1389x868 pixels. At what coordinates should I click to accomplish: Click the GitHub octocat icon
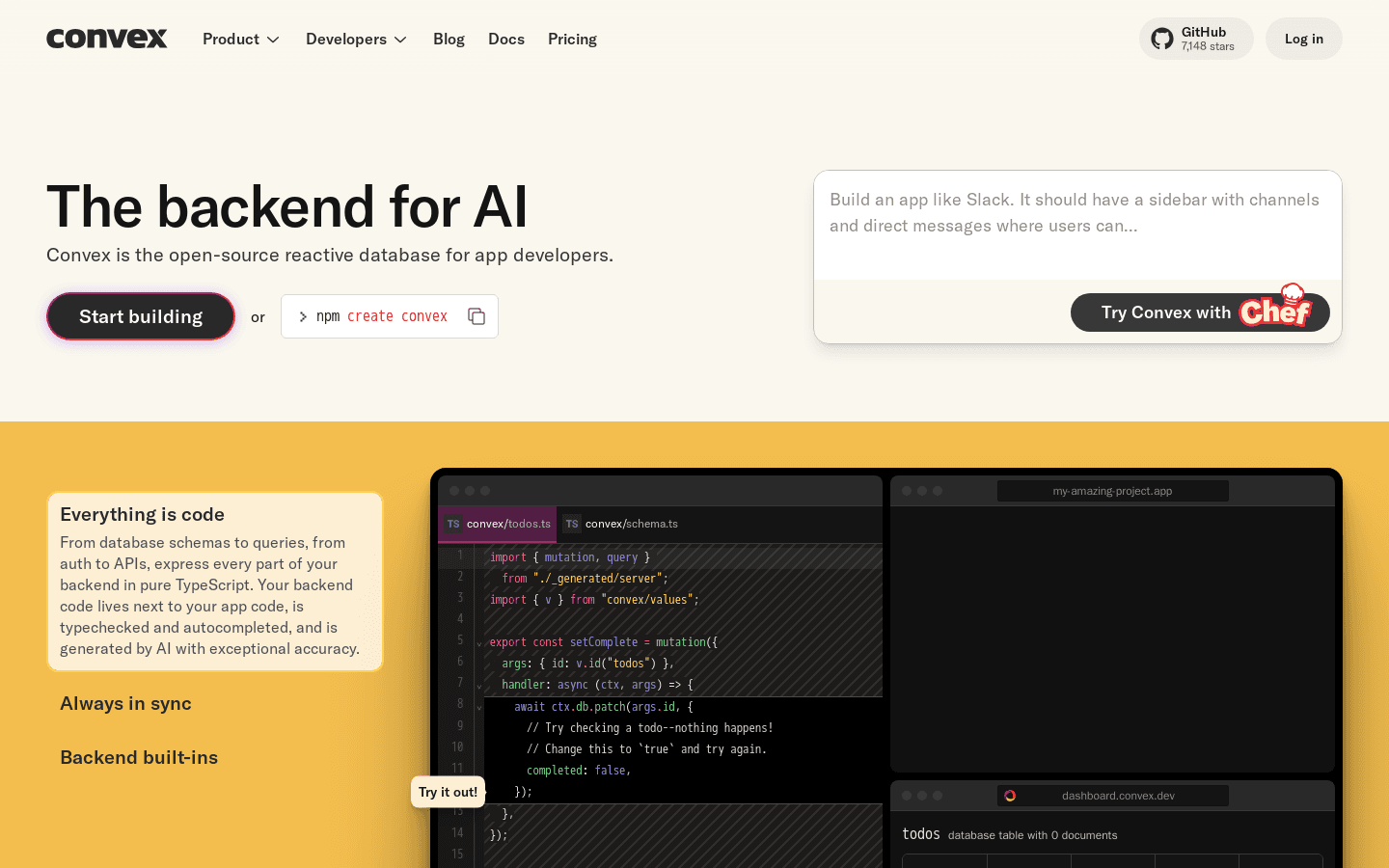(x=1160, y=38)
